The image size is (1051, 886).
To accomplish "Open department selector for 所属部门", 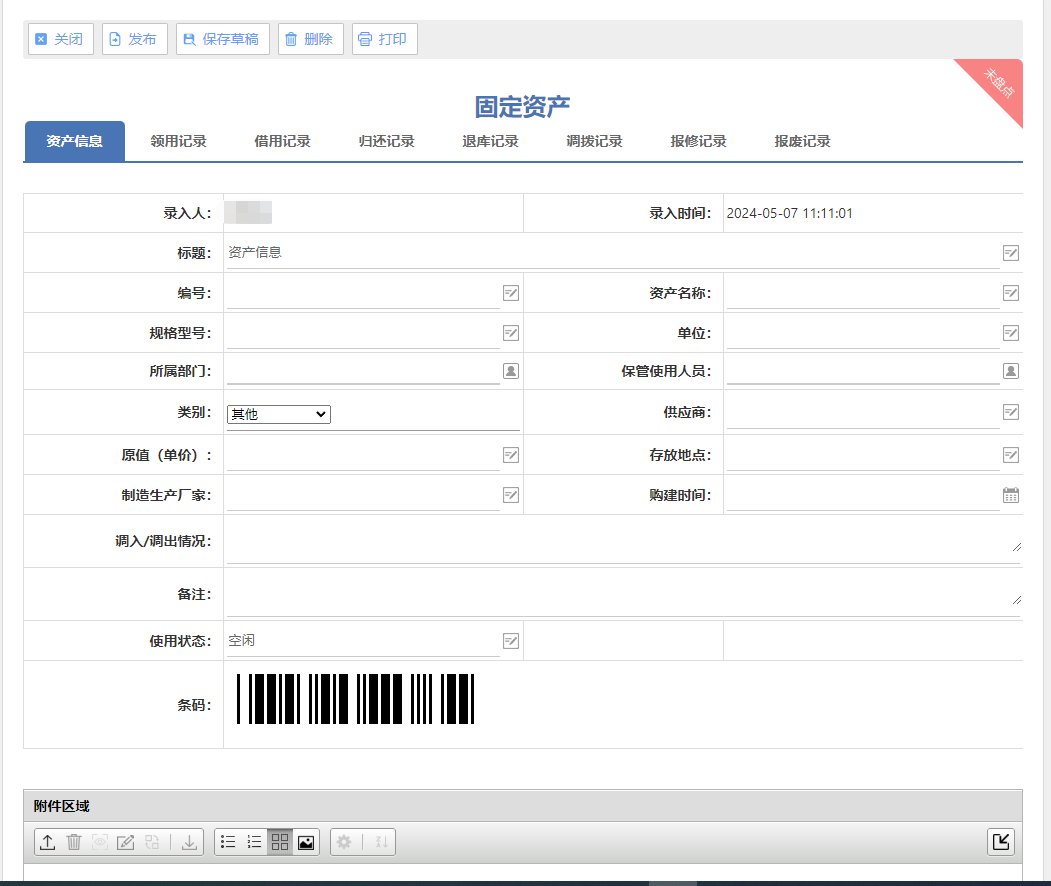I will (511, 371).
